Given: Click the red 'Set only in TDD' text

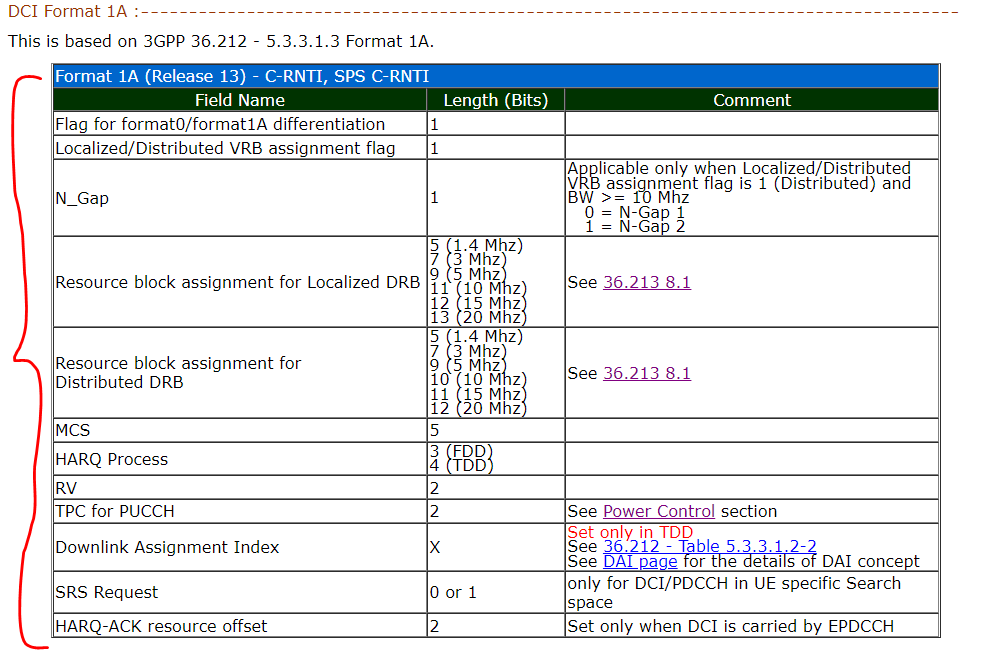Looking at the screenshot, I should coord(629,532).
